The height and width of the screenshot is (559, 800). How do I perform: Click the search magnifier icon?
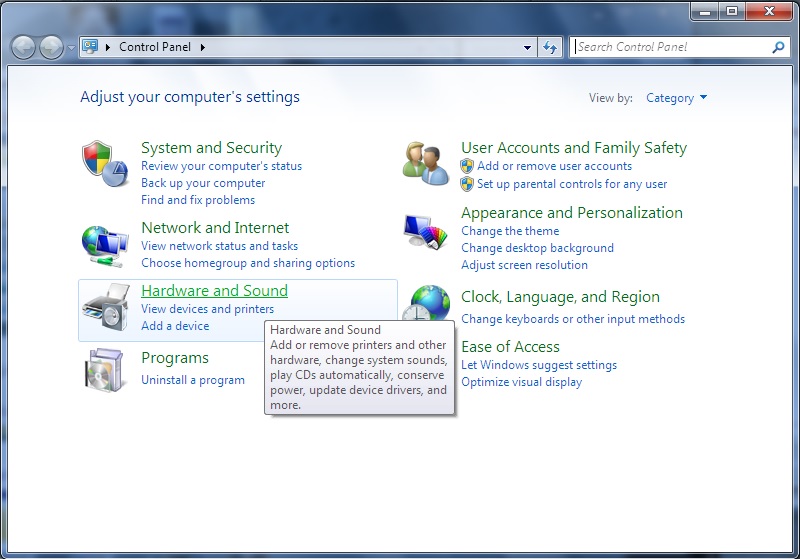778,47
